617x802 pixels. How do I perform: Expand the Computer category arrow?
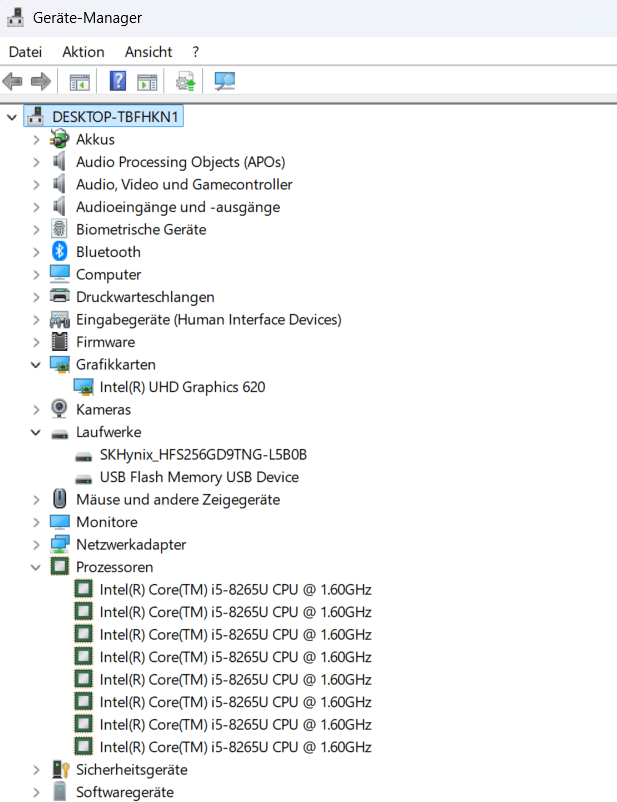(x=36, y=275)
